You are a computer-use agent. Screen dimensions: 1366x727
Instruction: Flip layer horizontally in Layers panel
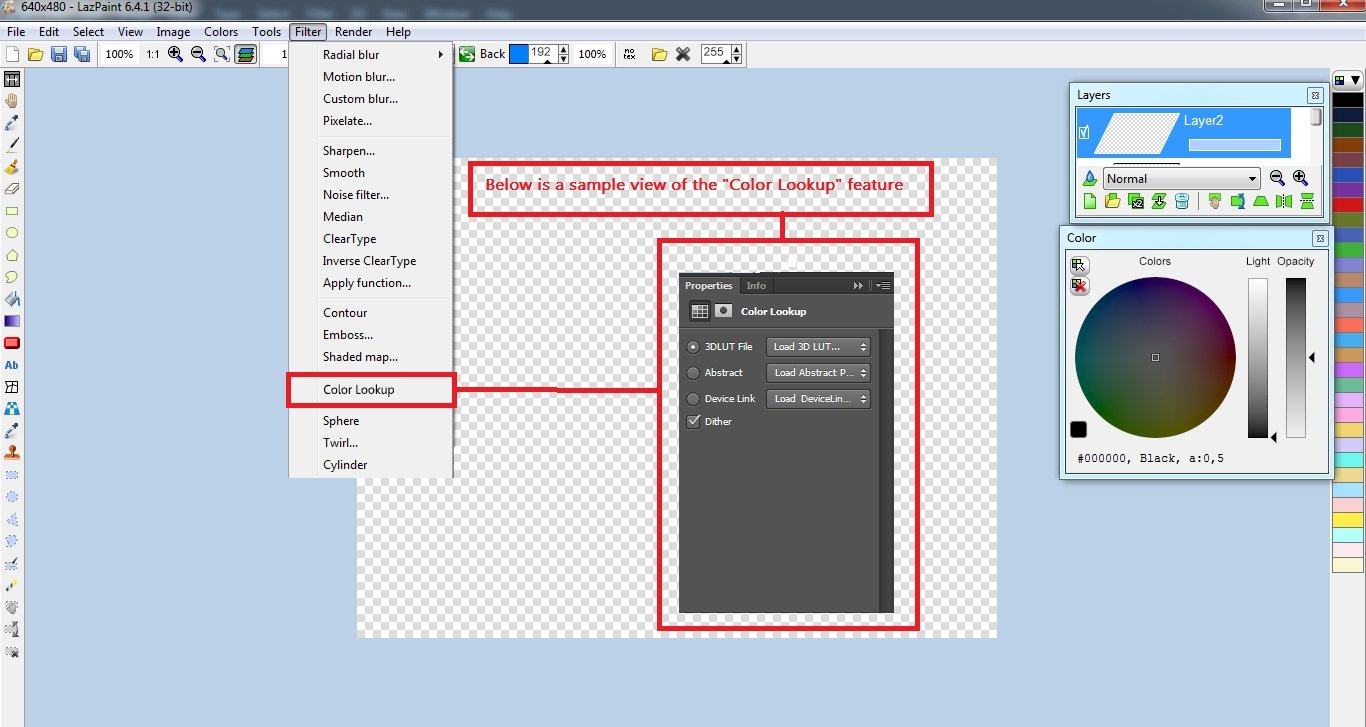tap(1284, 202)
